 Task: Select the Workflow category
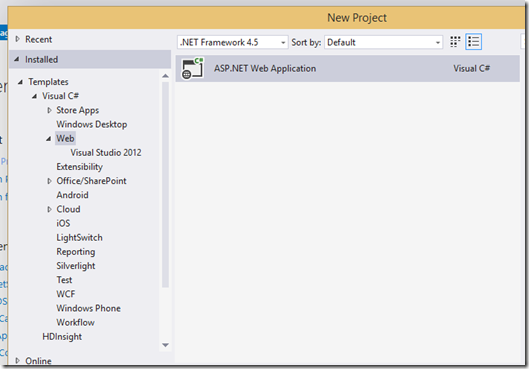pyautogui.click(x=75, y=322)
